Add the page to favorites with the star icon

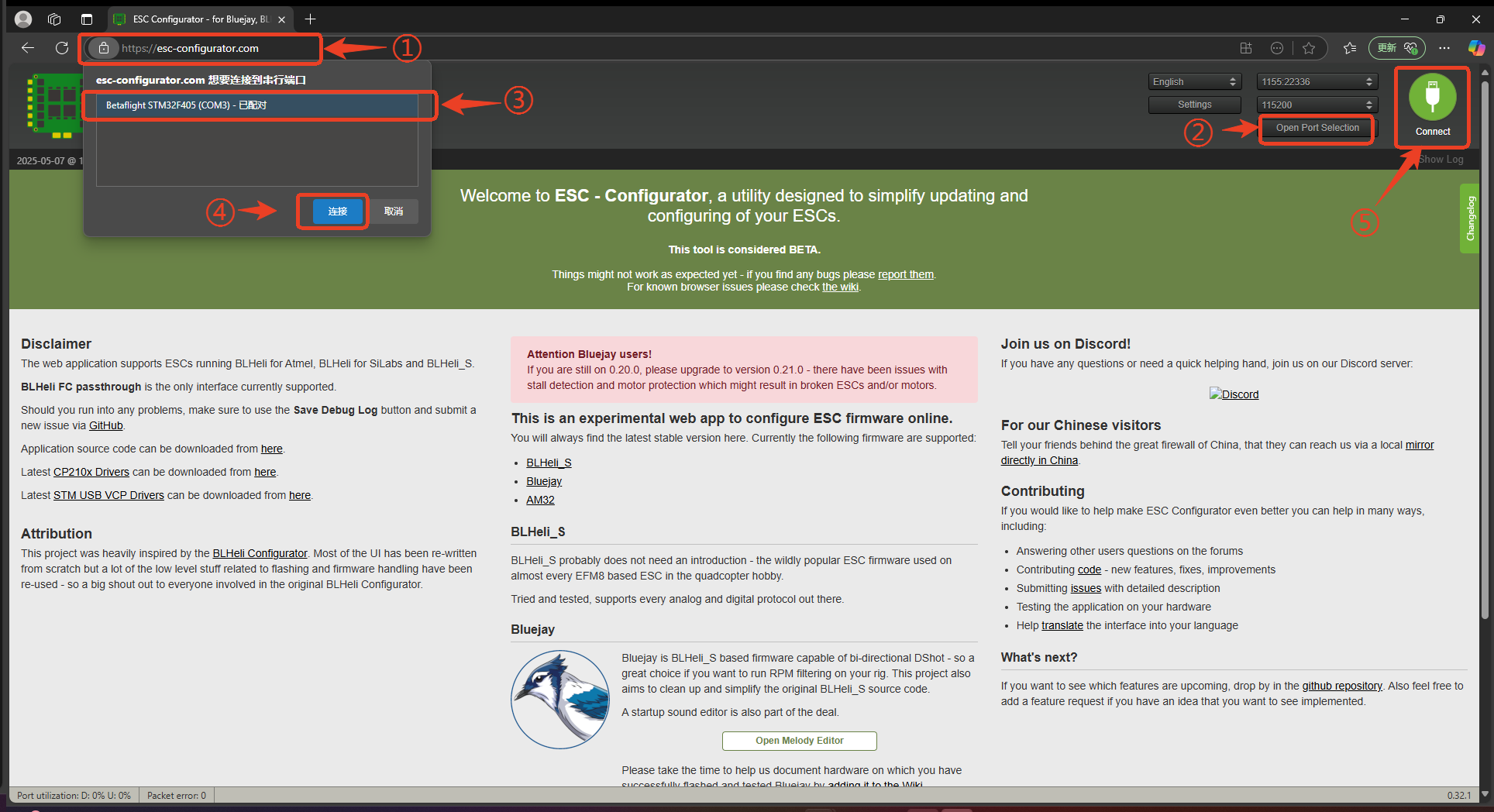coord(1309,48)
